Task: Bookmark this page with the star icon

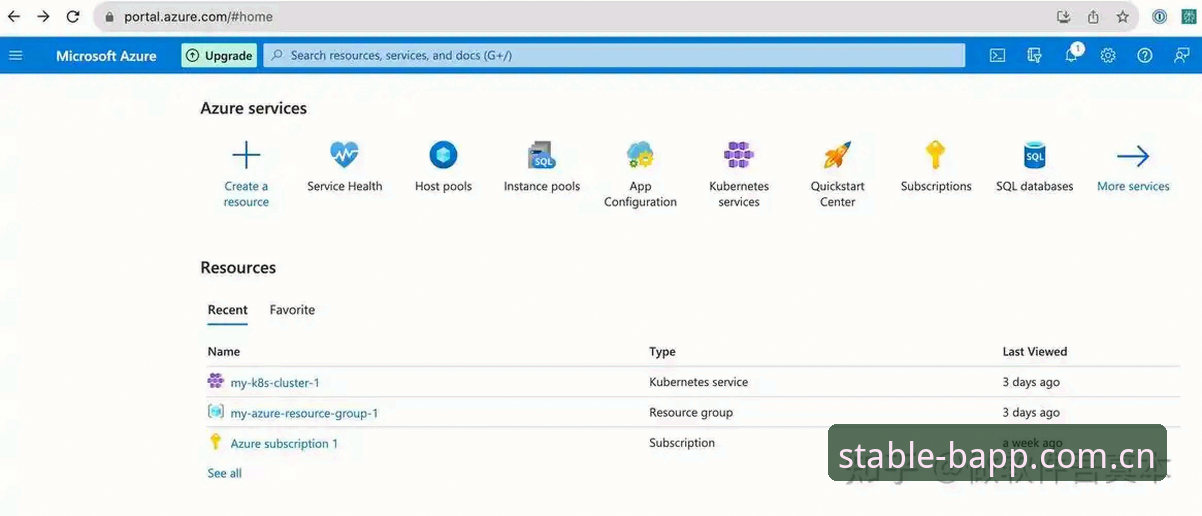Action: 1122,17
